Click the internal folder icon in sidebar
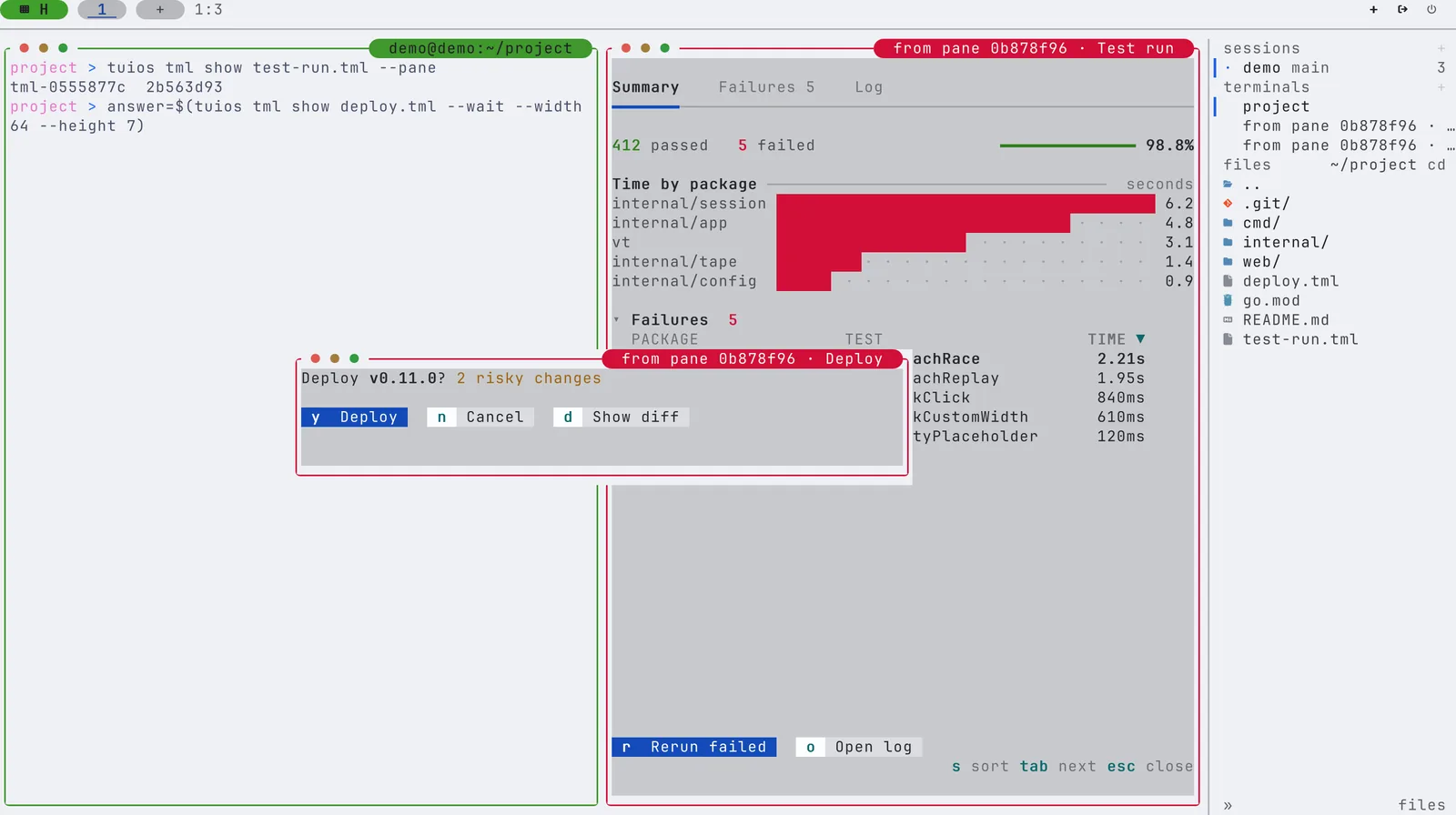Viewport: 1456px width, 815px height. pyautogui.click(x=1228, y=243)
